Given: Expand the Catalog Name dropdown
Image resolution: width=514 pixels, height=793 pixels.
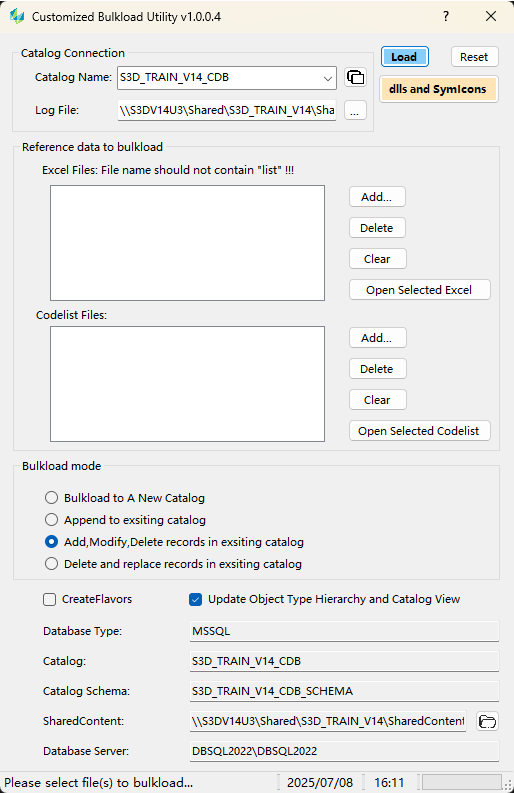Looking at the screenshot, I should pos(328,78).
